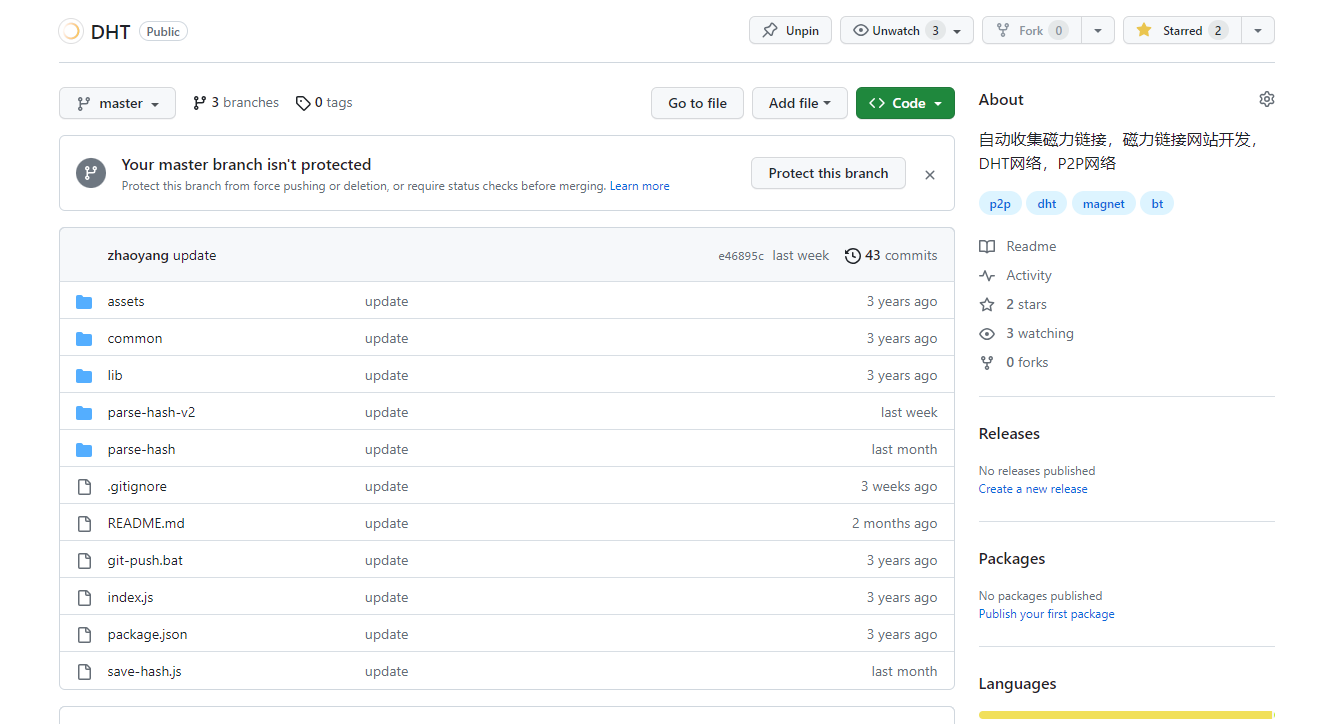Viewport: 1342px width, 724px height.
Task: Click the DHT repository avatar icon
Action: (71, 31)
